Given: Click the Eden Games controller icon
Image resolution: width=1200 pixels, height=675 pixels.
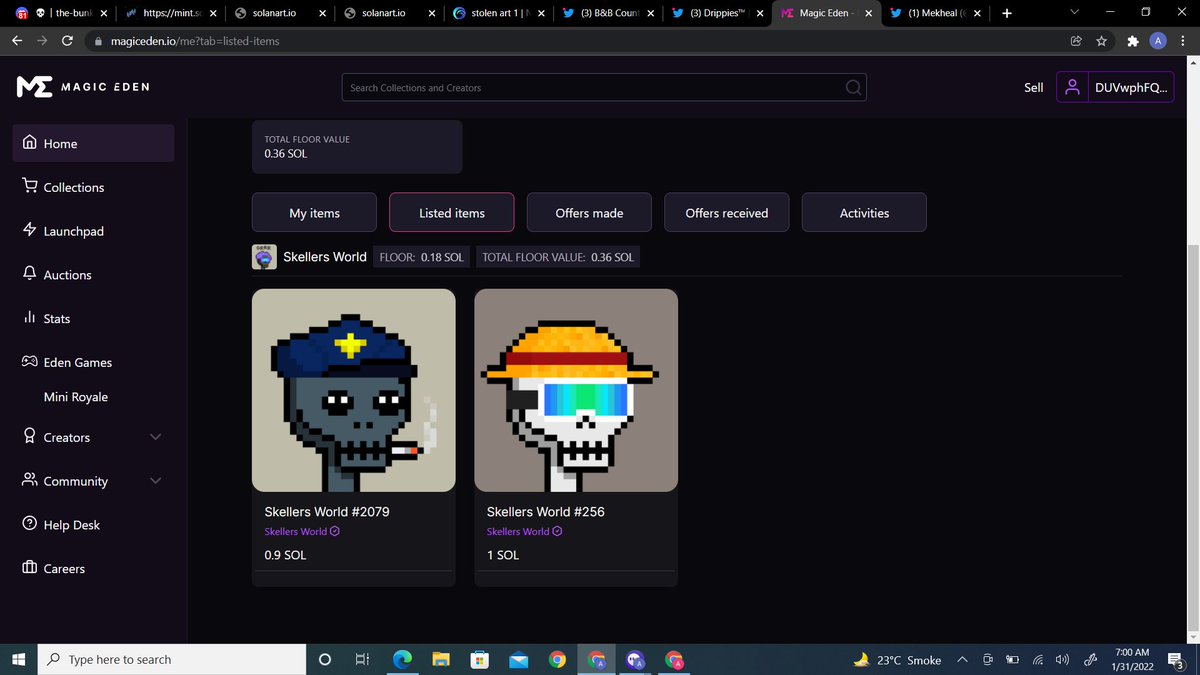Looking at the screenshot, I should click(x=30, y=362).
